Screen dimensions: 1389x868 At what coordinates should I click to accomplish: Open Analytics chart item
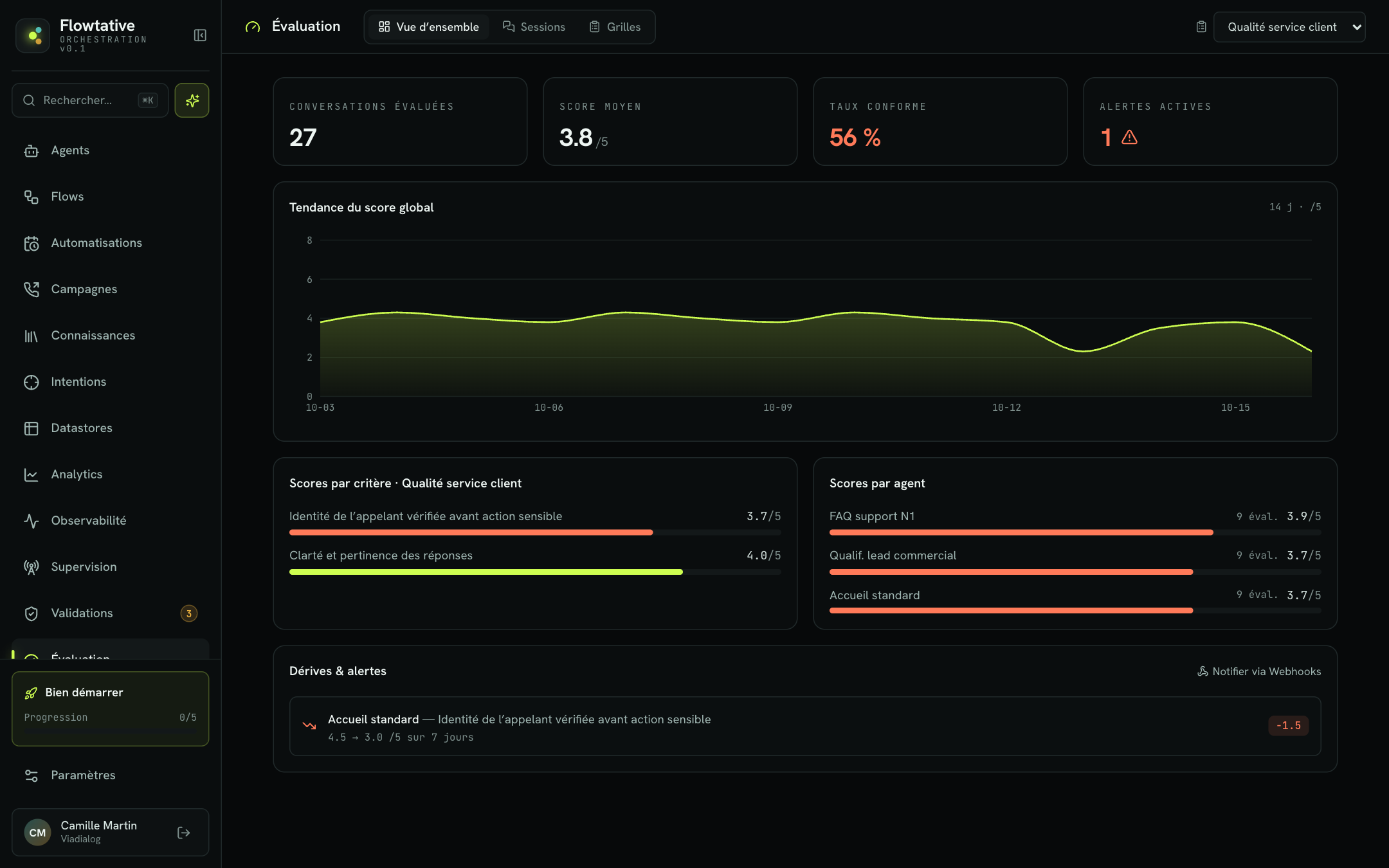(x=110, y=475)
